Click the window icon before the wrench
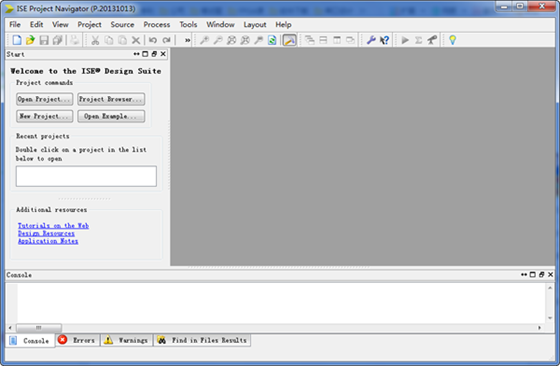Image resolution: width=560 pixels, height=366 pixels. (350, 40)
